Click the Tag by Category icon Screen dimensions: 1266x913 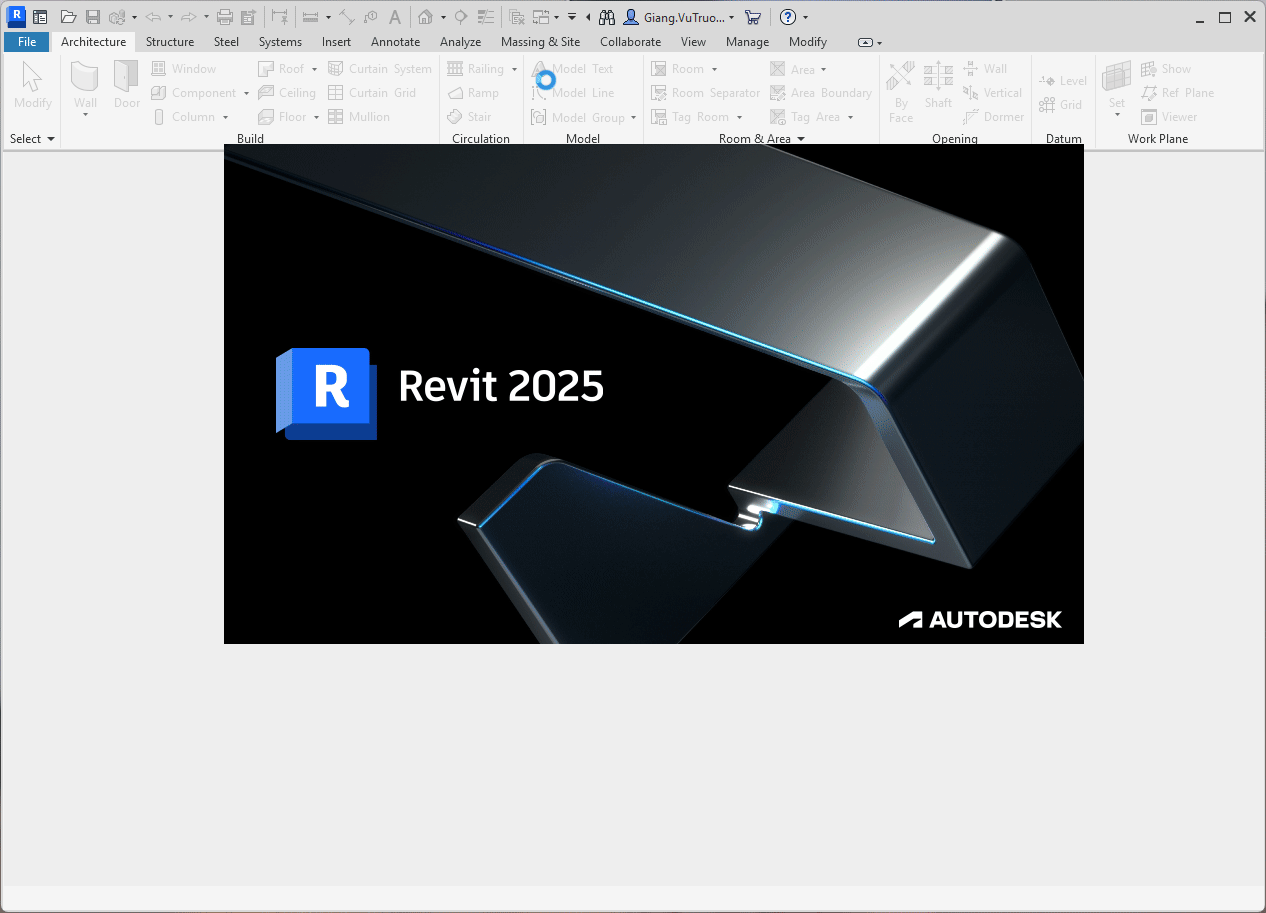pyautogui.click(x=371, y=17)
